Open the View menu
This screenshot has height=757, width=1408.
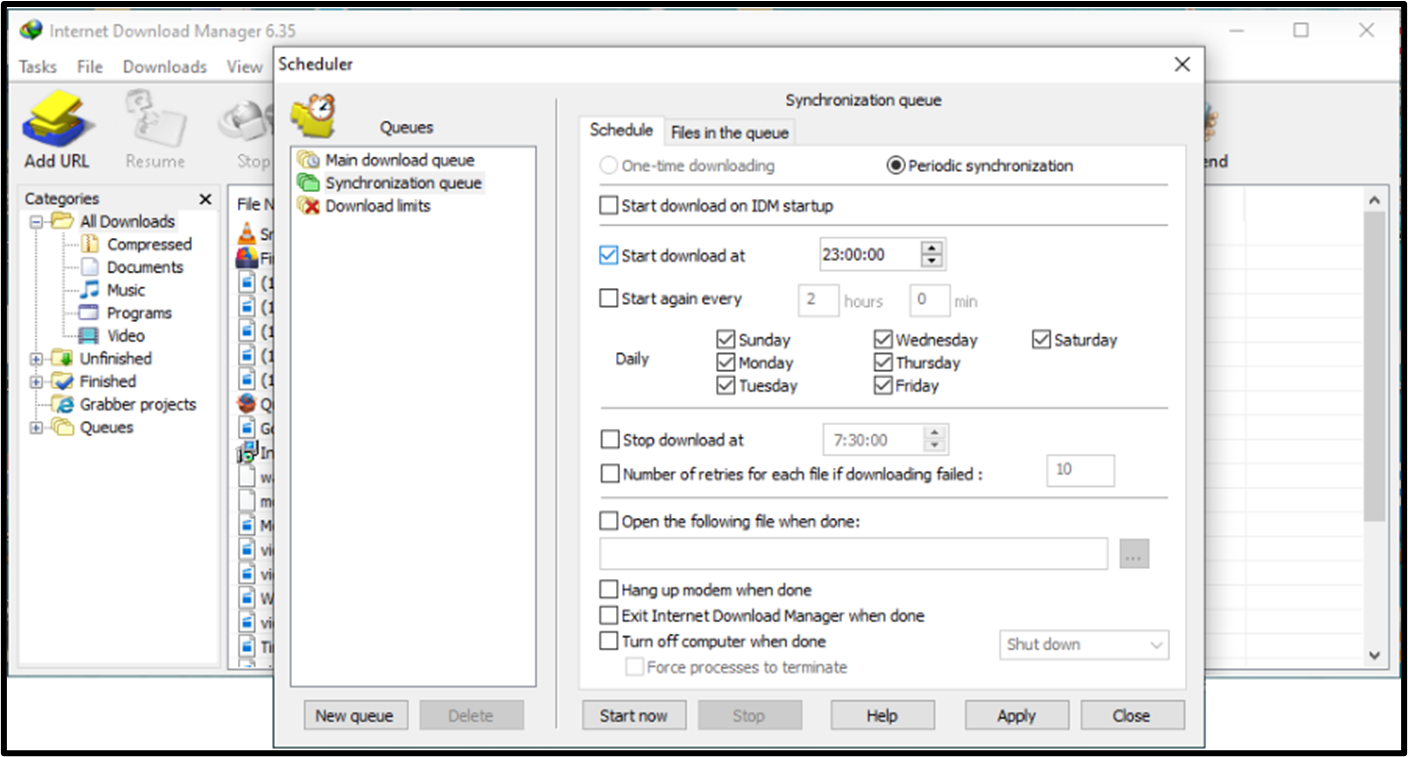[244, 67]
